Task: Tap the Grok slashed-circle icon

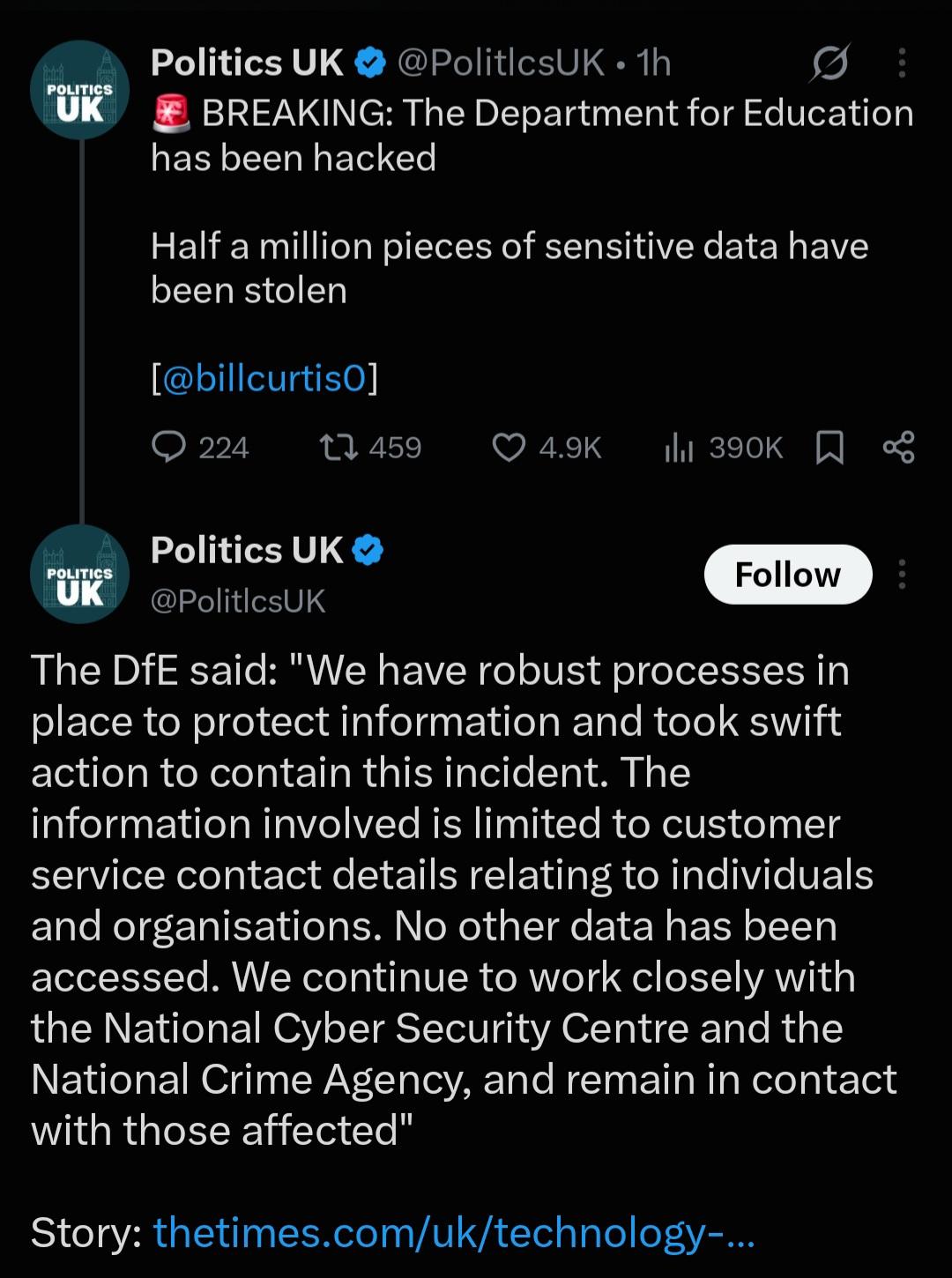Action: 829,63
